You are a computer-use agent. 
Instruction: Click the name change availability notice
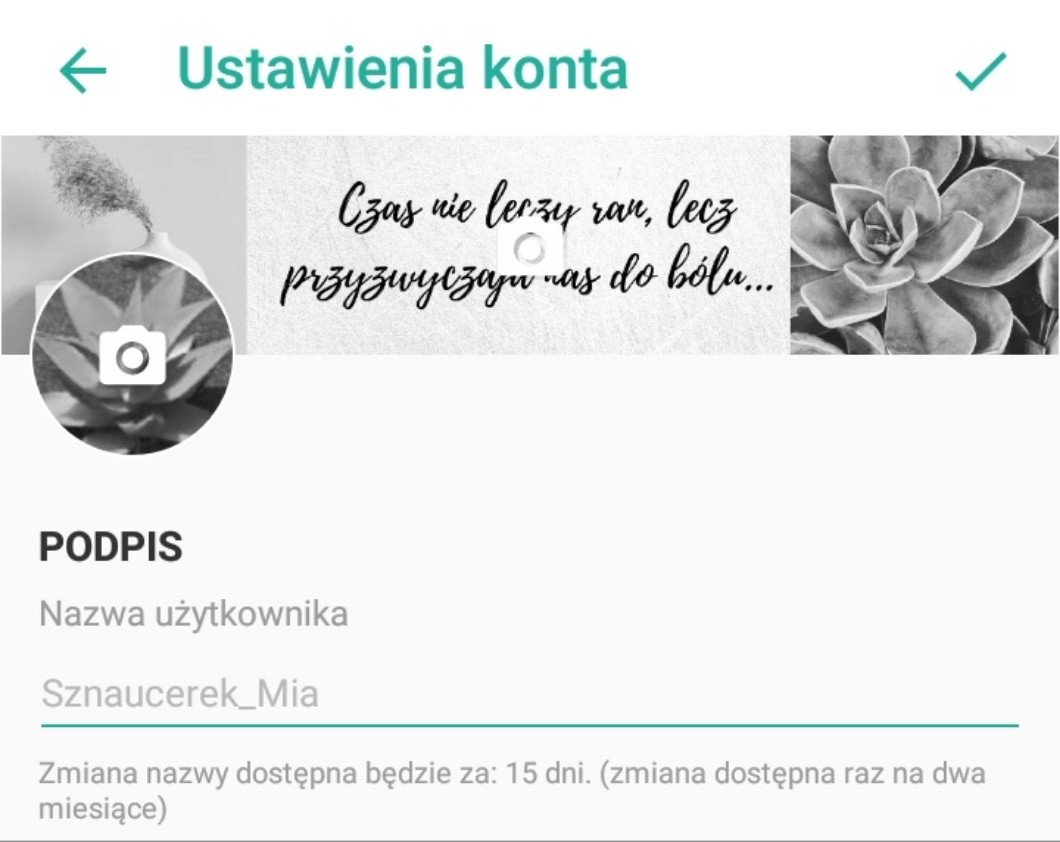512,790
